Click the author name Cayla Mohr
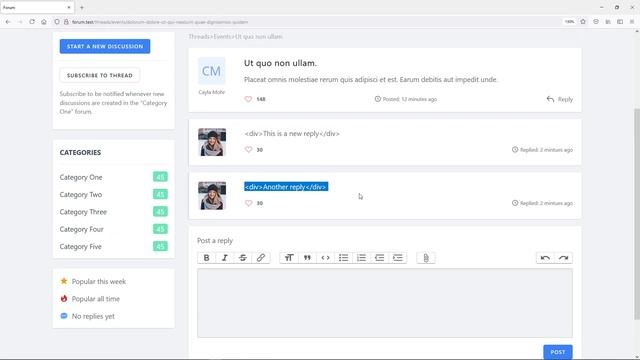Image resolution: width=640 pixels, height=360 pixels. (x=211, y=92)
